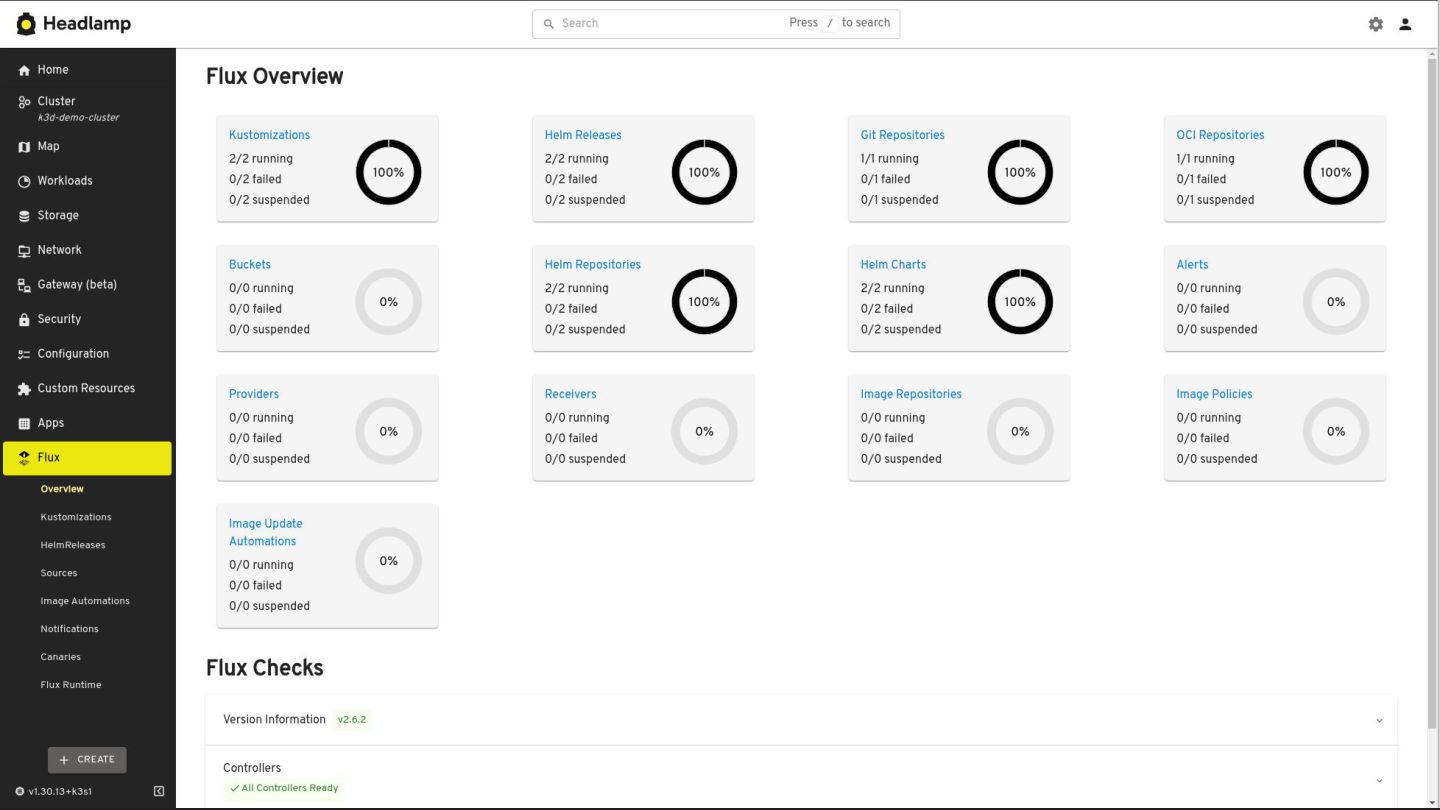Open the Providers card link
Viewport: 1440px width, 810px height.
[254, 394]
